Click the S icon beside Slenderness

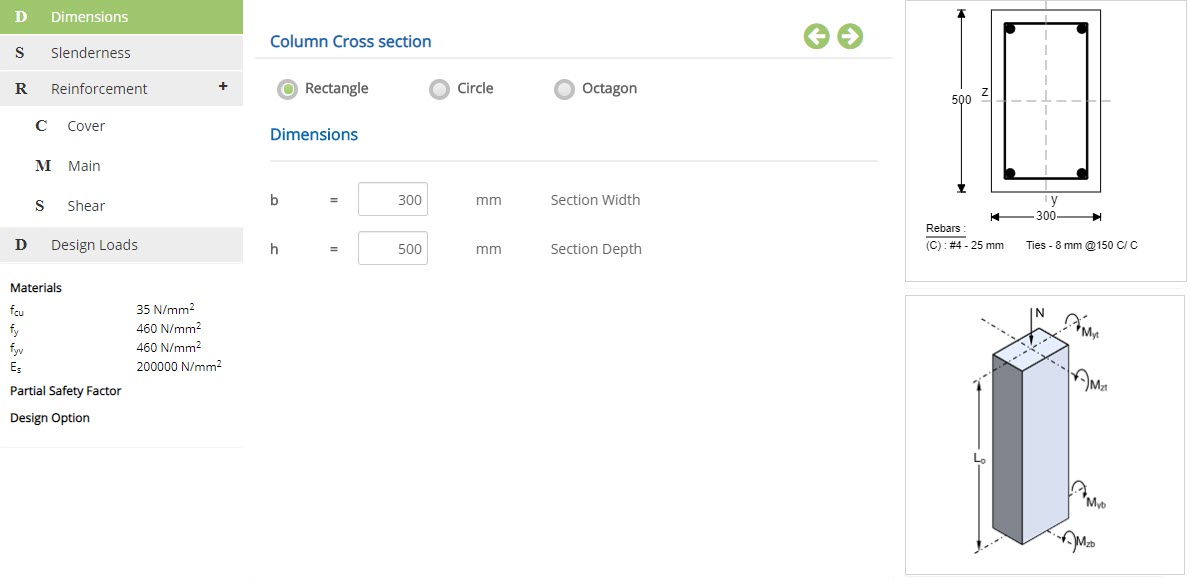tap(20, 52)
